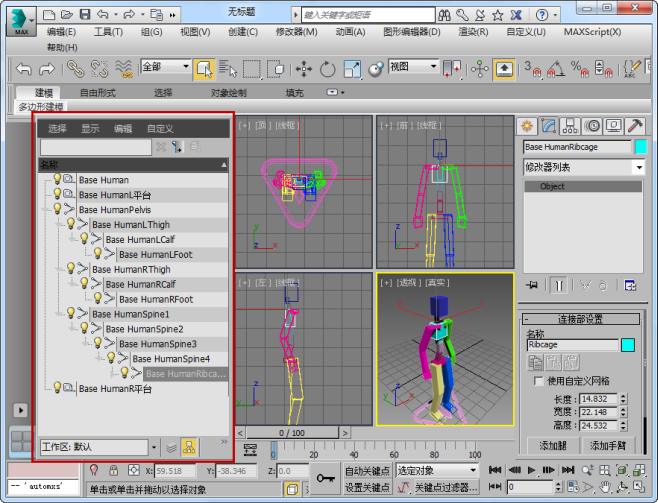Toggle the 3D Snaps button
Screen dimensions: 658x503
(532, 69)
